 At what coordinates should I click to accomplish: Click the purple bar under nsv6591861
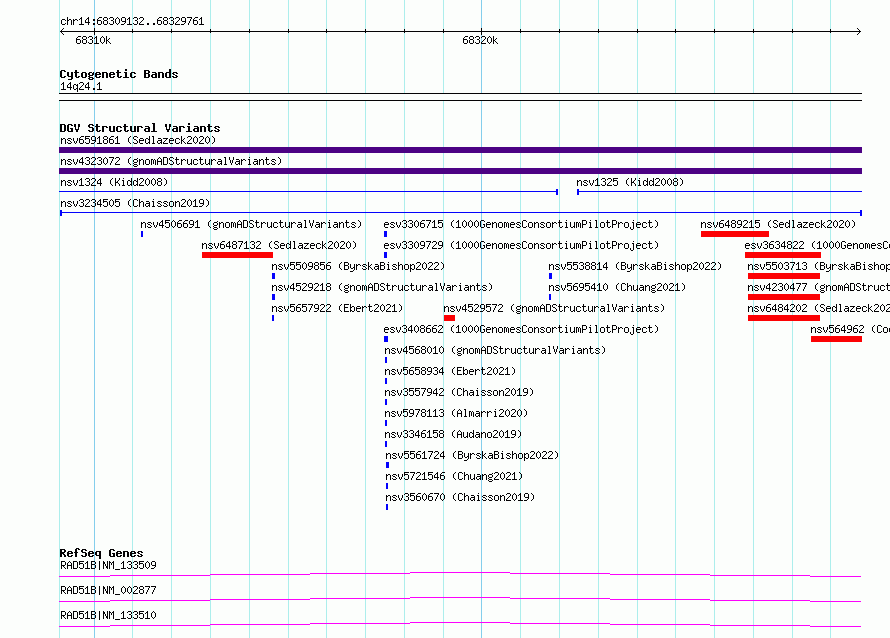point(460,150)
